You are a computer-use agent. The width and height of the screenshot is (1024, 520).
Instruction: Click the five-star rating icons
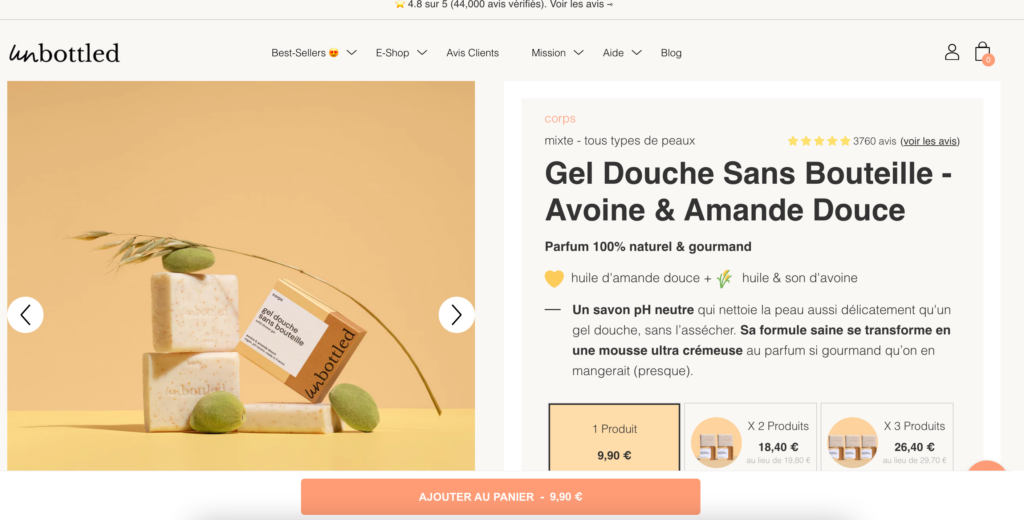(818, 141)
